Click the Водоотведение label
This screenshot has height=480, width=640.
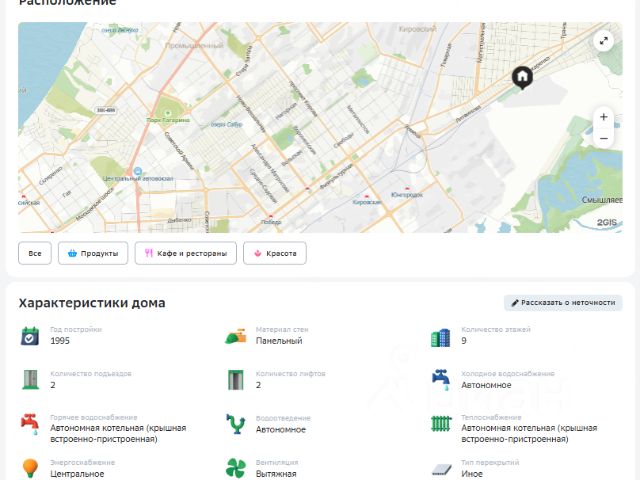pyautogui.click(x=283, y=418)
